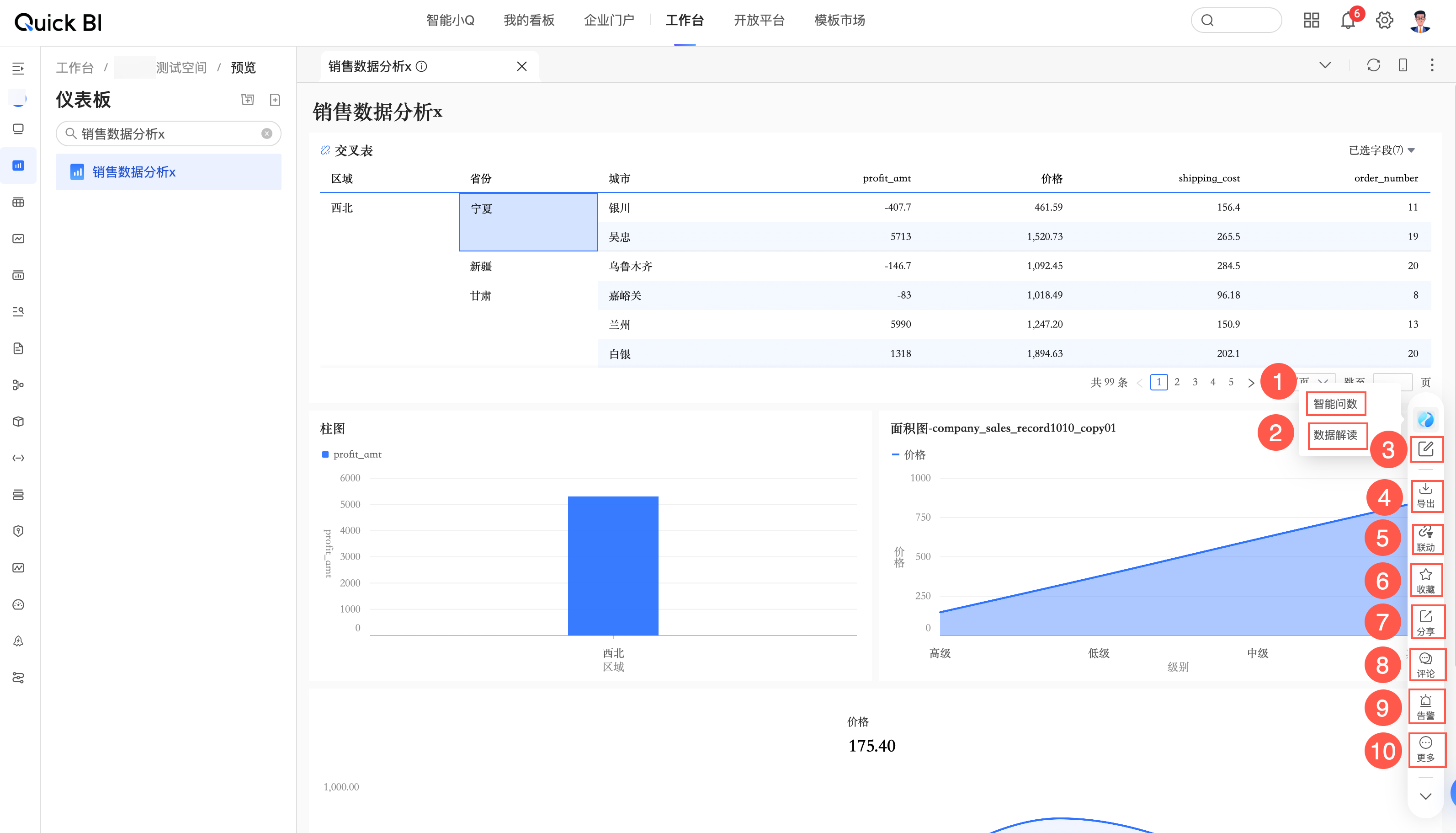Expand the tab list chevron at top right
Screen dimensions: 1456x833
(1324, 65)
